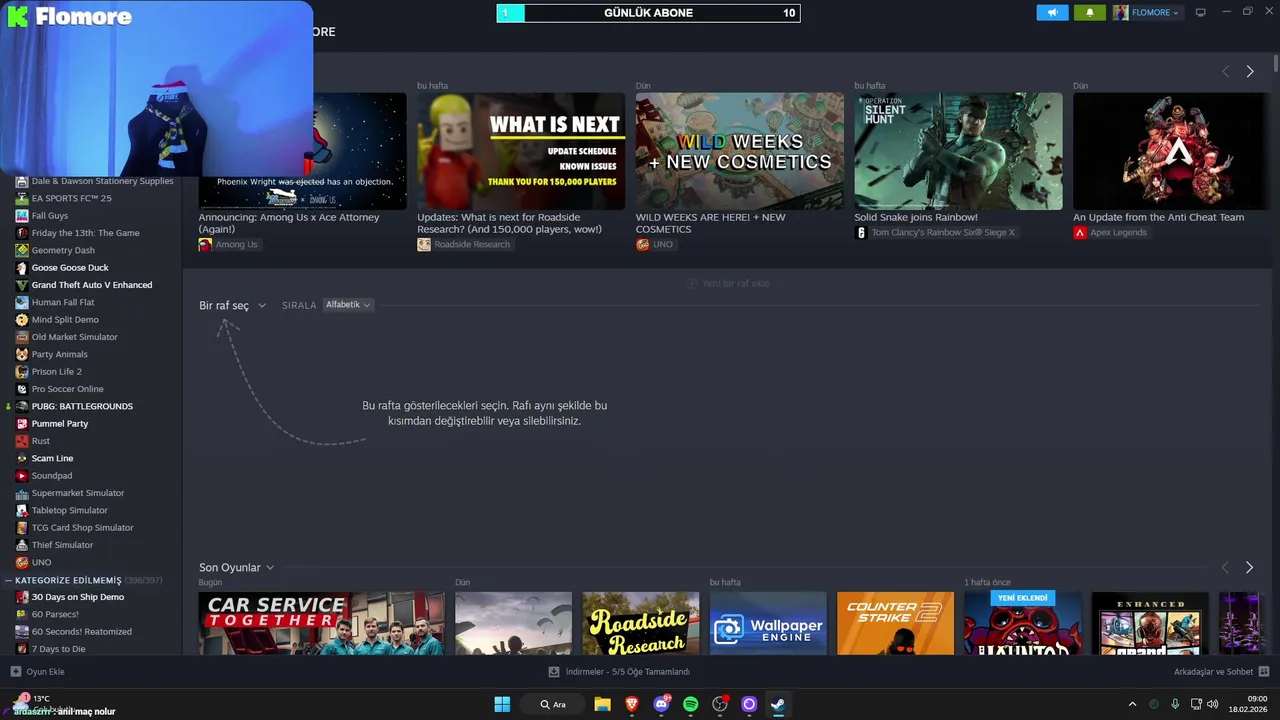Open Brave browser from the taskbar
The width and height of the screenshot is (1280, 720).
coord(632,704)
